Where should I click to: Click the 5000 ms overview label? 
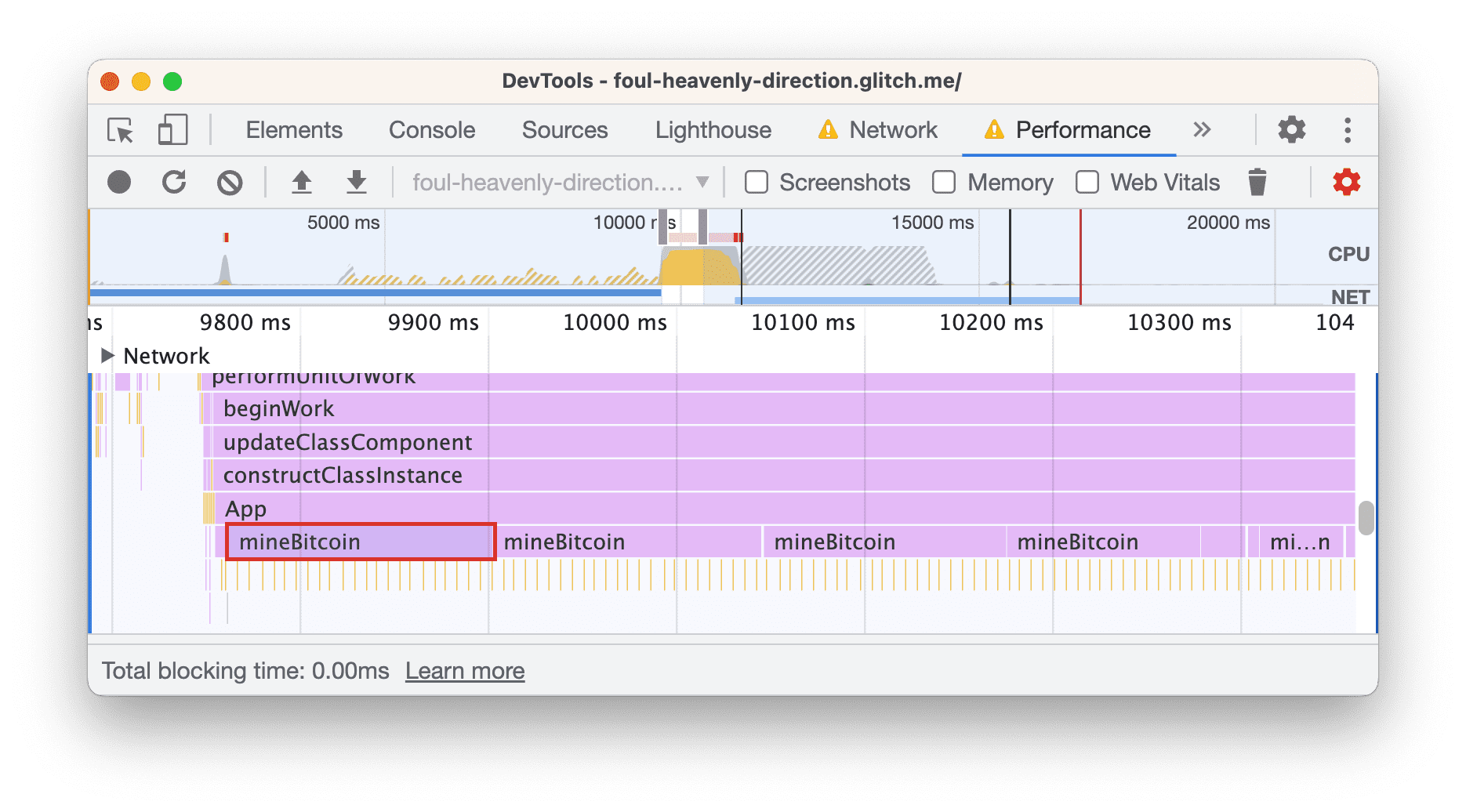pyautogui.click(x=343, y=223)
